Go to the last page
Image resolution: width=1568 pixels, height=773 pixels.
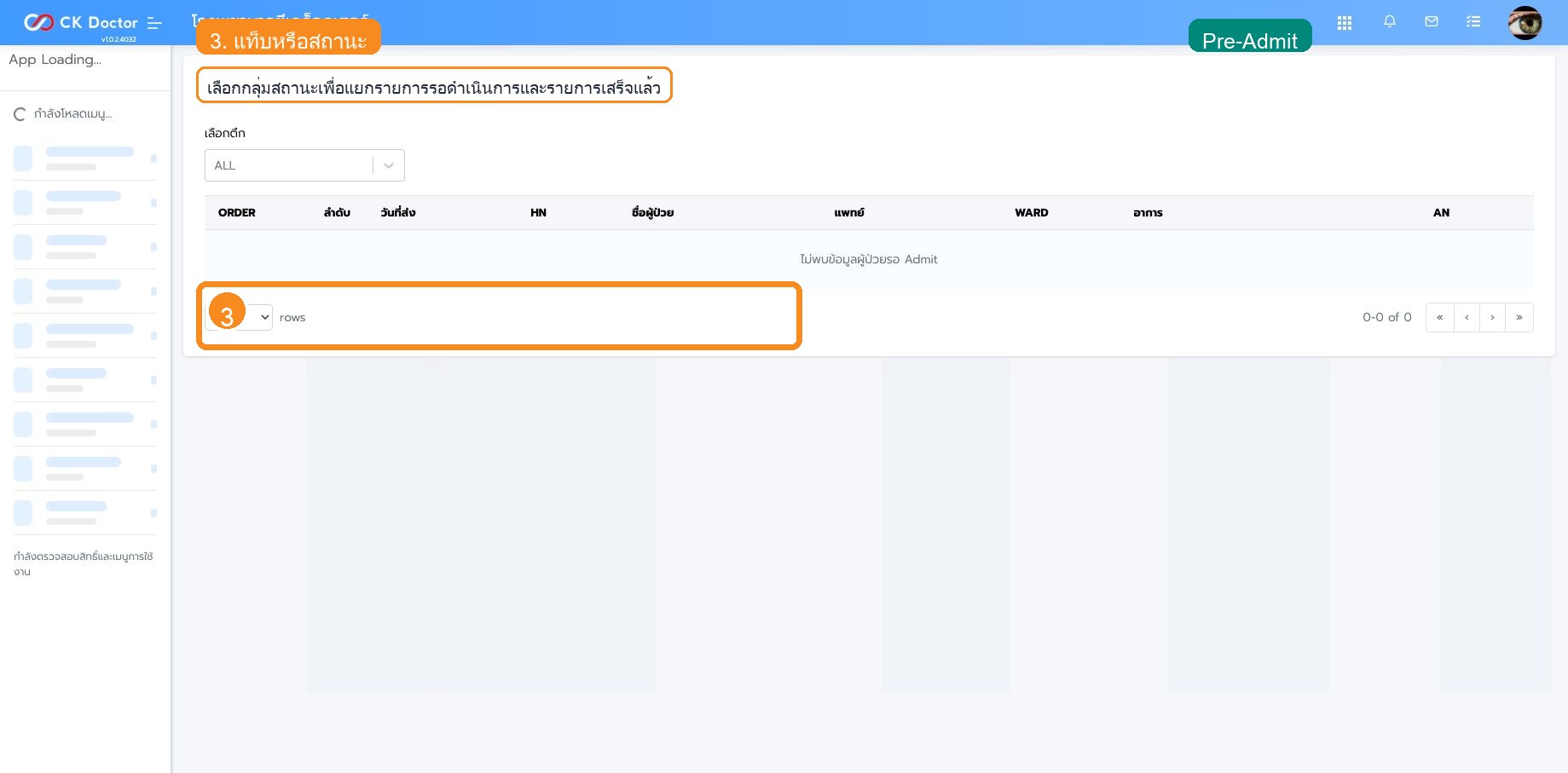pos(1519,317)
